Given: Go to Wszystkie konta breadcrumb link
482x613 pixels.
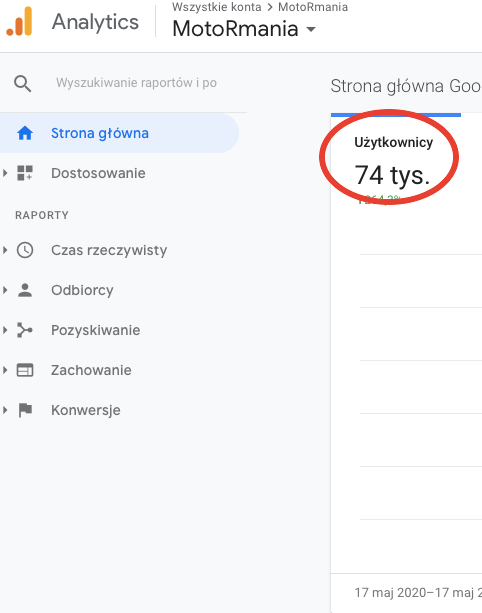Looking at the screenshot, I should (x=217, y=7).
